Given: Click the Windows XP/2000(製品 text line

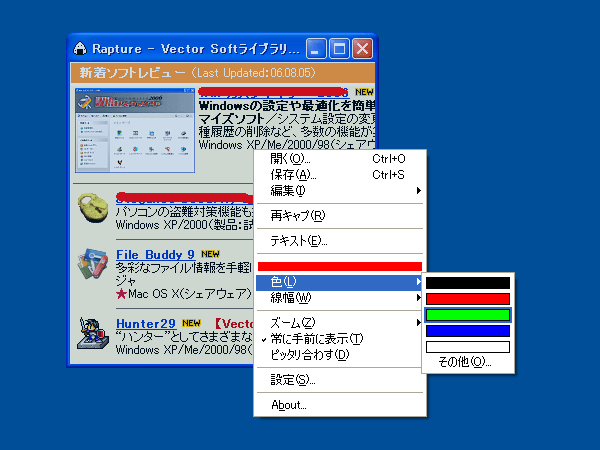Looking at the screenshot, I should [184, 225].
